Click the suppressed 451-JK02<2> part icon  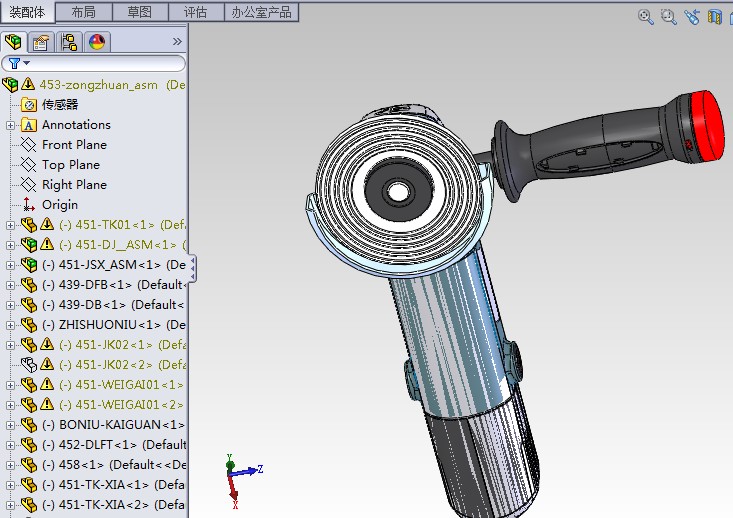tap(29, 365)
